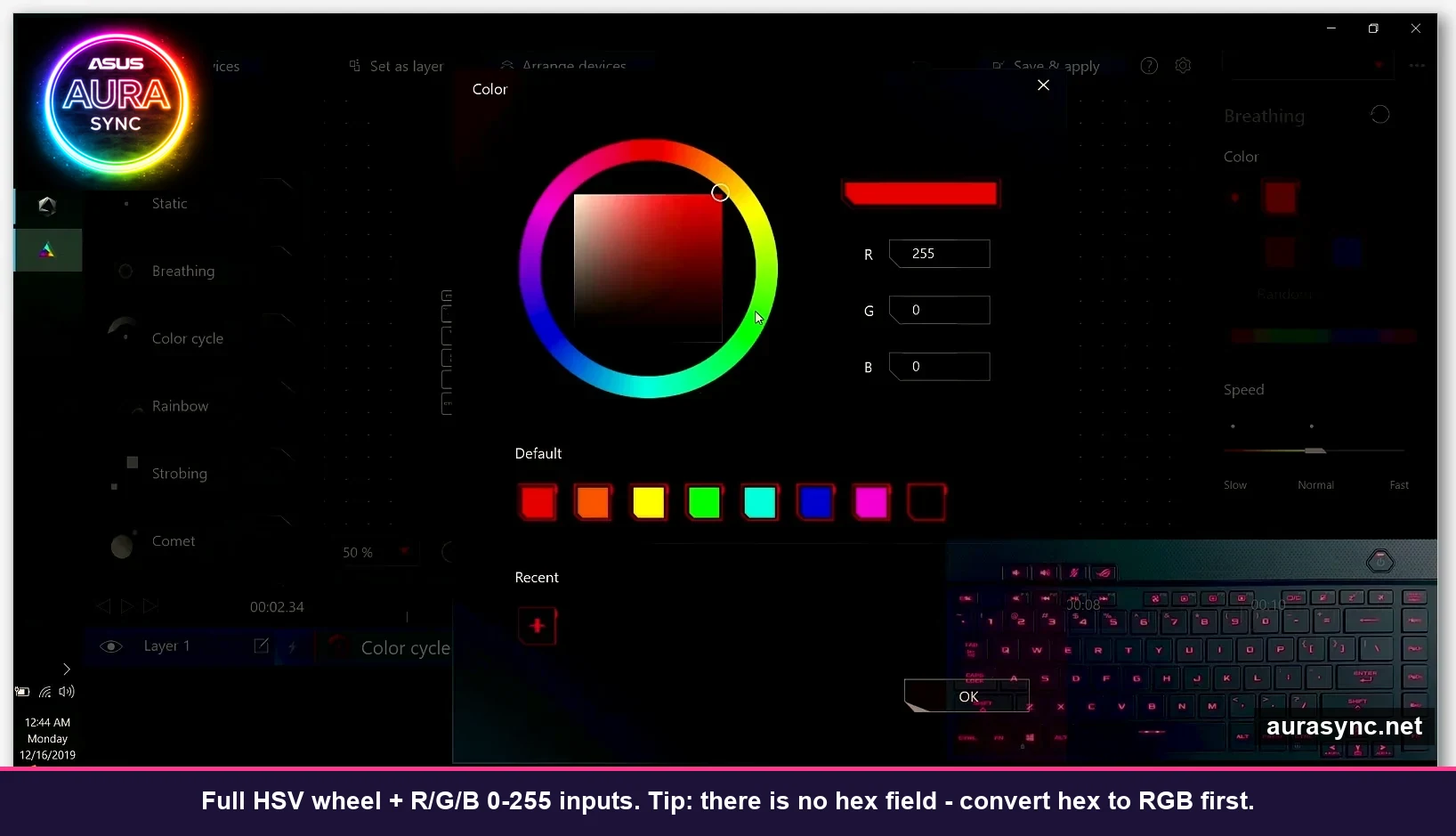Select the Color cycle layer entry

pyautogui.click(x=405, y=648)
